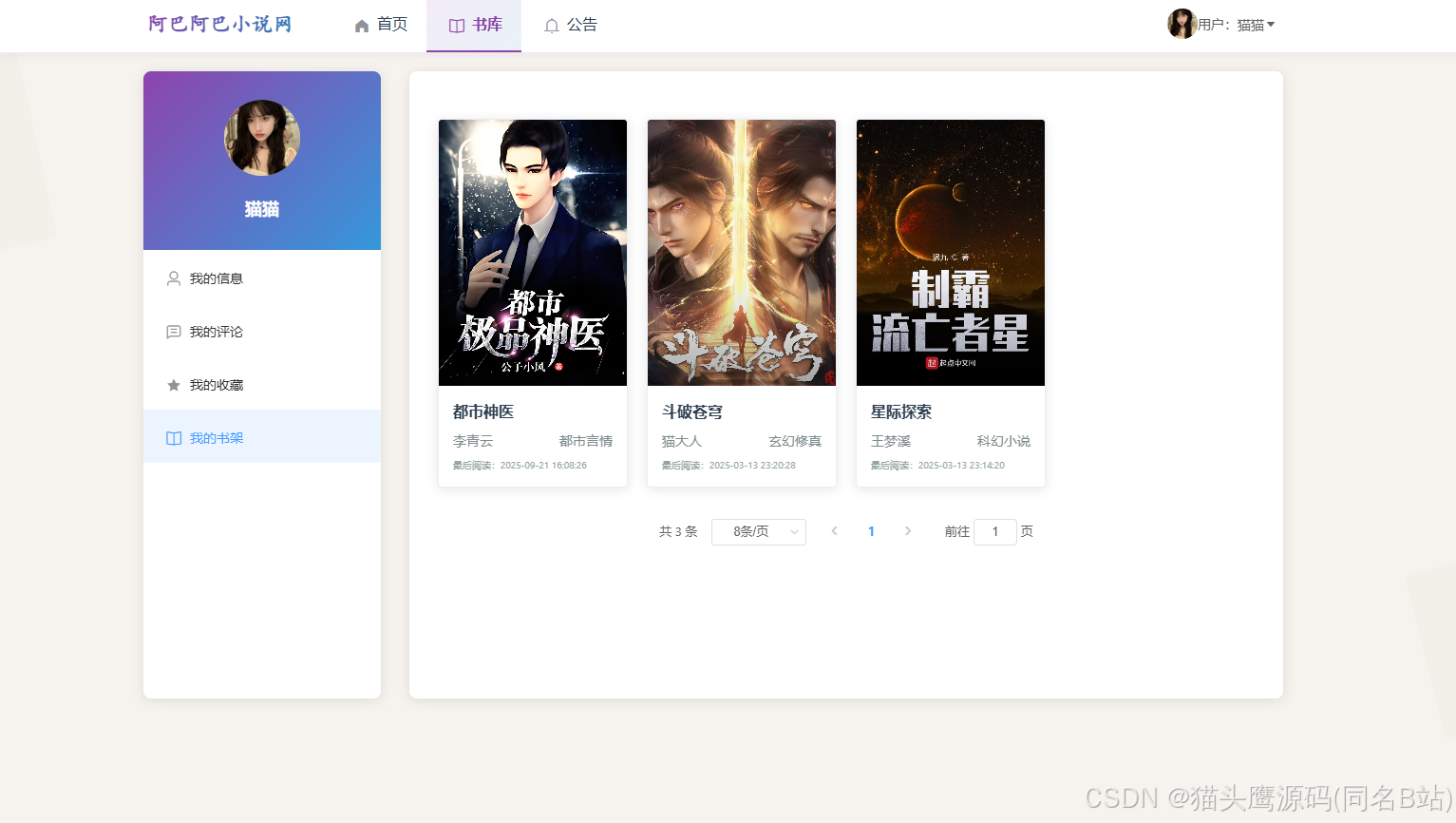
Task: Select 我的信息 in the sidebar
Action: pos(262,278)
